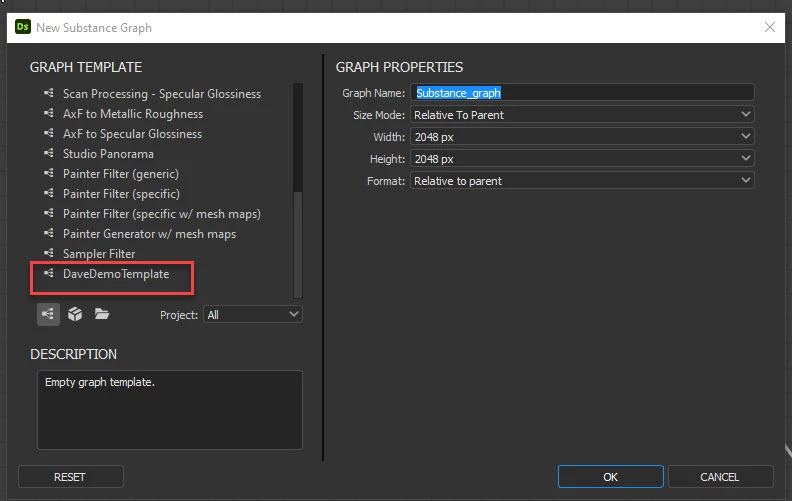Select AxF to Metallic Roughness template
This screenshot has width=792, height=501.
click(133, 114)
